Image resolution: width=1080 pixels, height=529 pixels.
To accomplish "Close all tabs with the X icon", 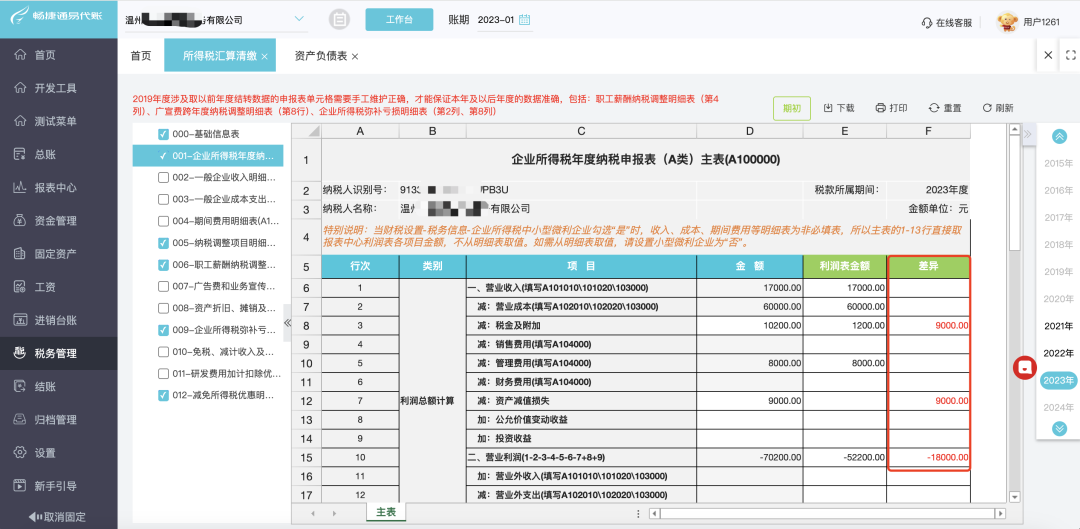I will pyautogui.click(x=1048, y=55).
